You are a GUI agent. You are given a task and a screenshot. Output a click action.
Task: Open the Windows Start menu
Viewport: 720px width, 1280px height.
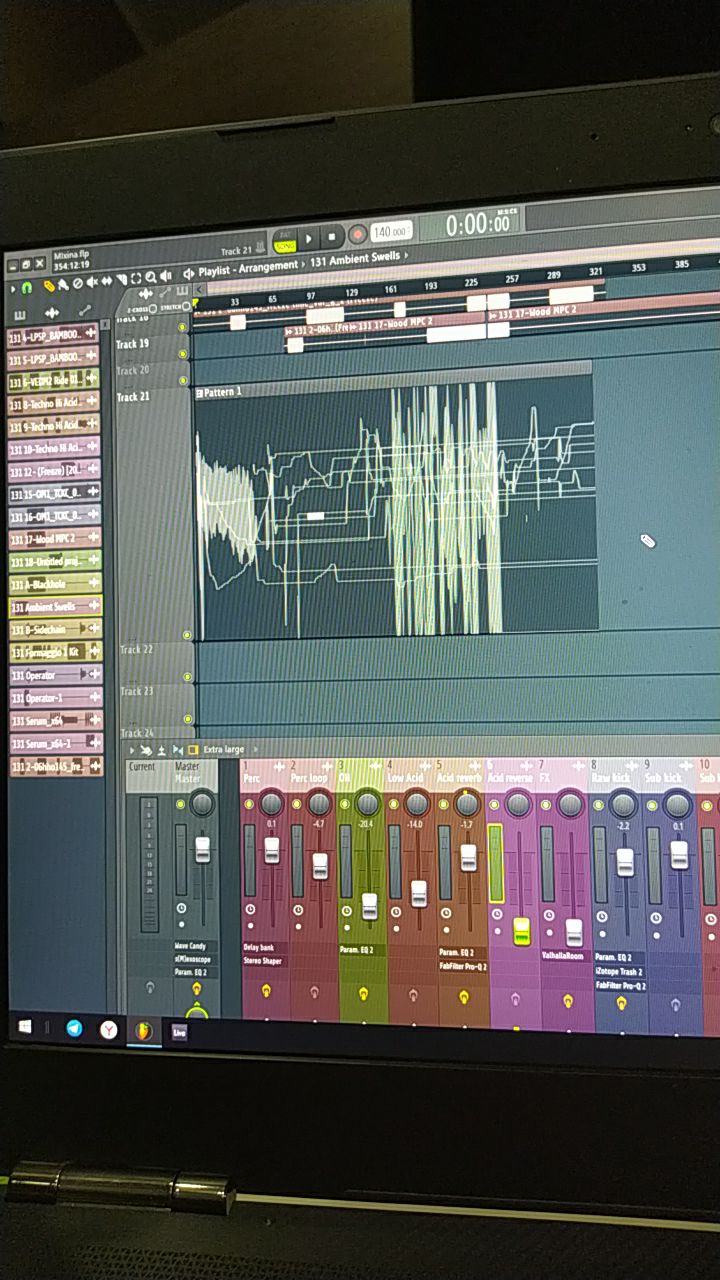click(x=26, y=1027)
